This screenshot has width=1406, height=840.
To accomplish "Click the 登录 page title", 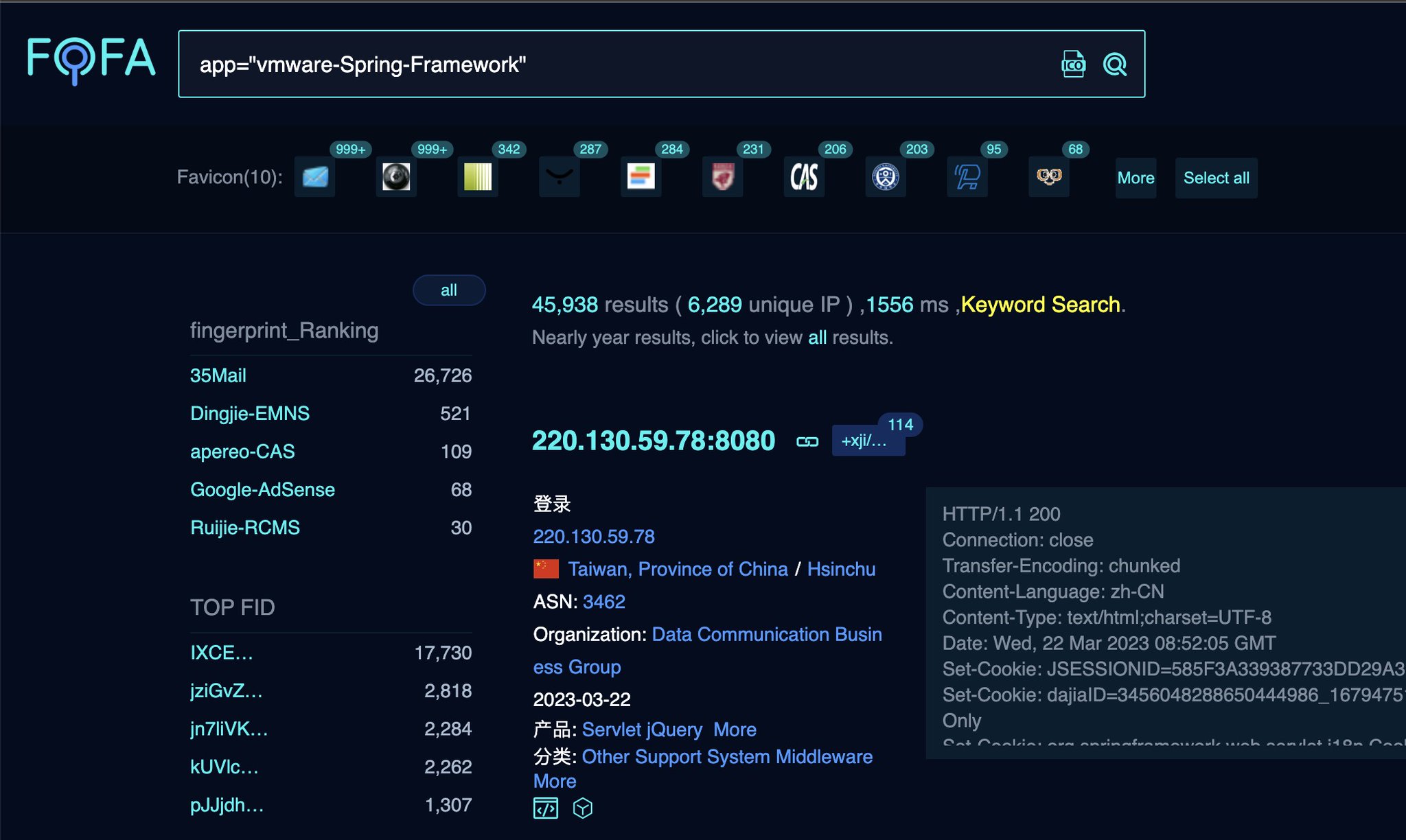I will pos(552,504).
